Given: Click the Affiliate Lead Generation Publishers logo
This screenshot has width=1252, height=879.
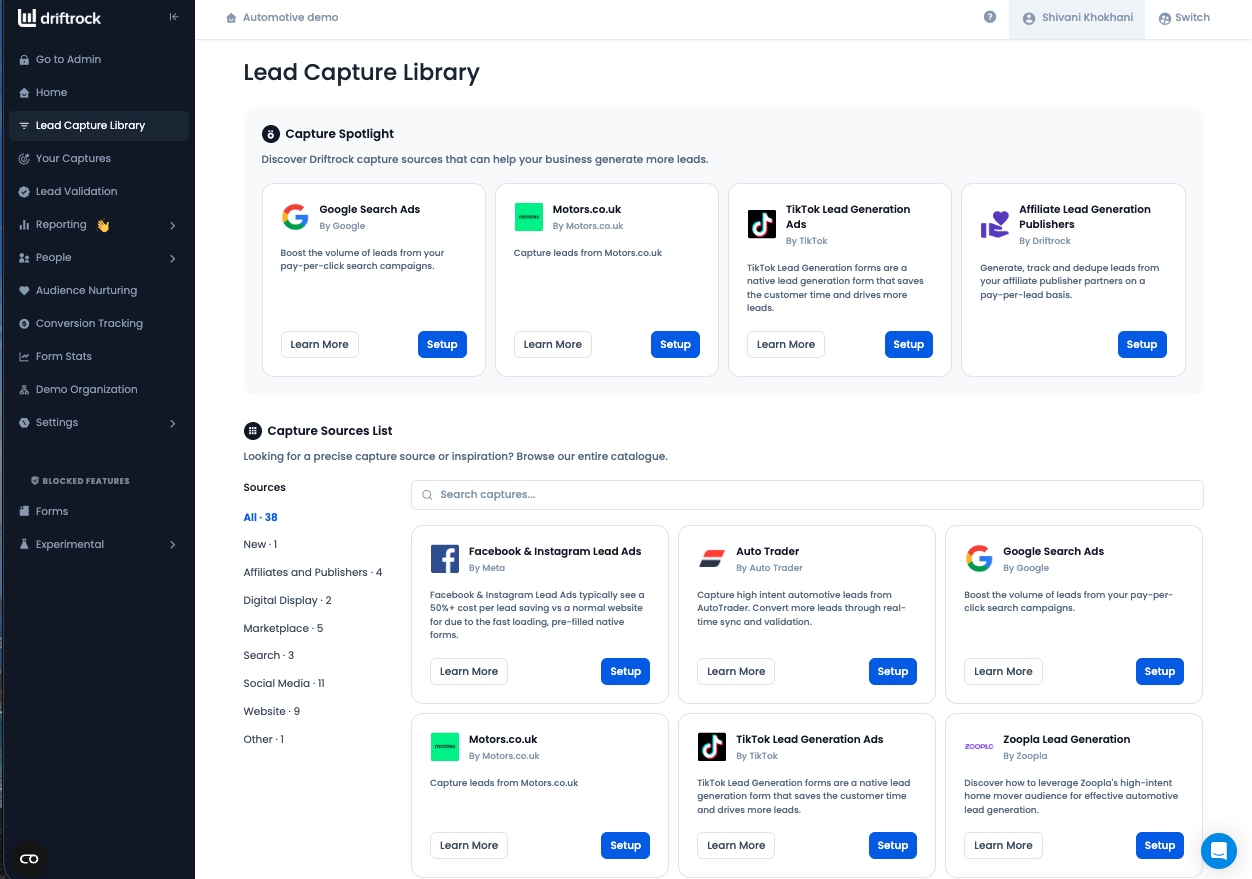Looking at the screenshot, I should coord(995,224).
